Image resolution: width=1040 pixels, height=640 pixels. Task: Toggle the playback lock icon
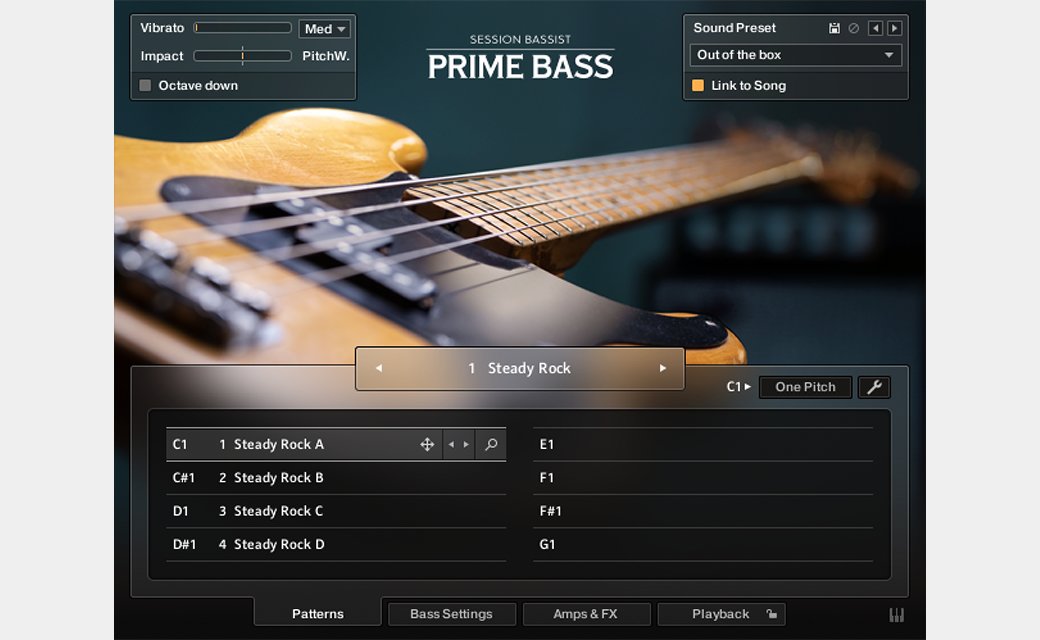pos(771,613)
